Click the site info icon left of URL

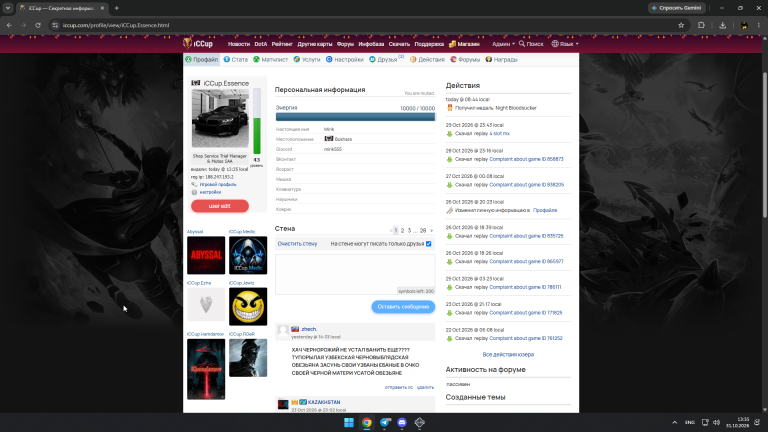[55, 25]
